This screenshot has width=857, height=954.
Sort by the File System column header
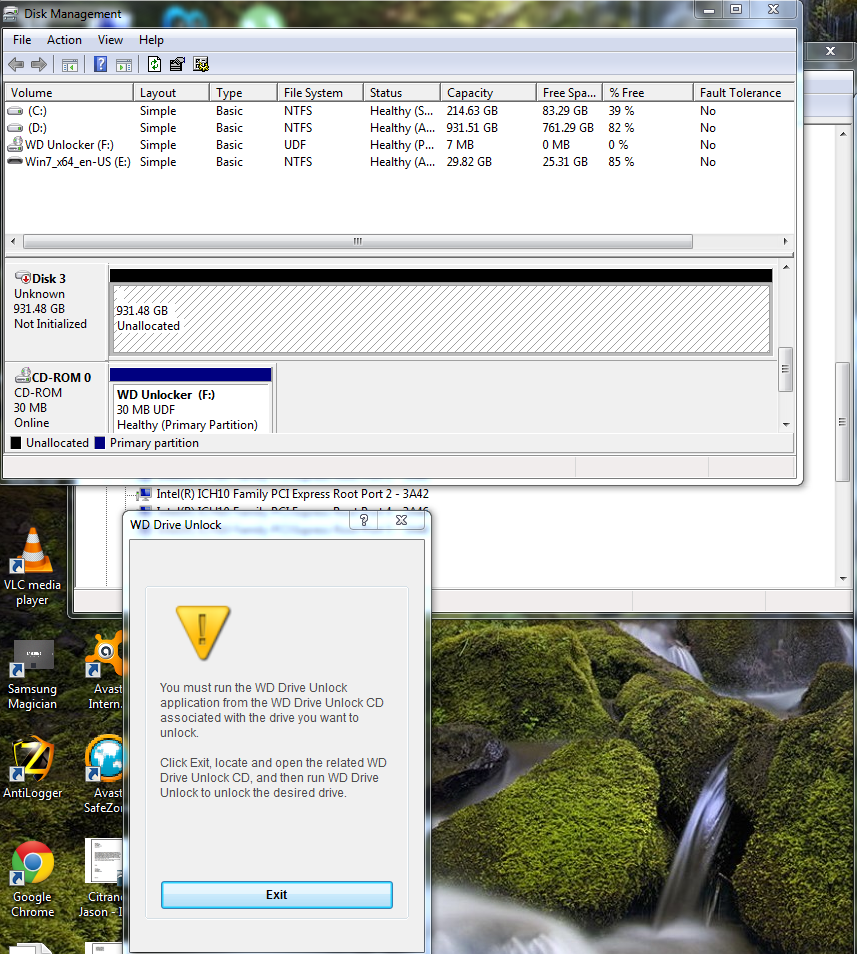321,92
